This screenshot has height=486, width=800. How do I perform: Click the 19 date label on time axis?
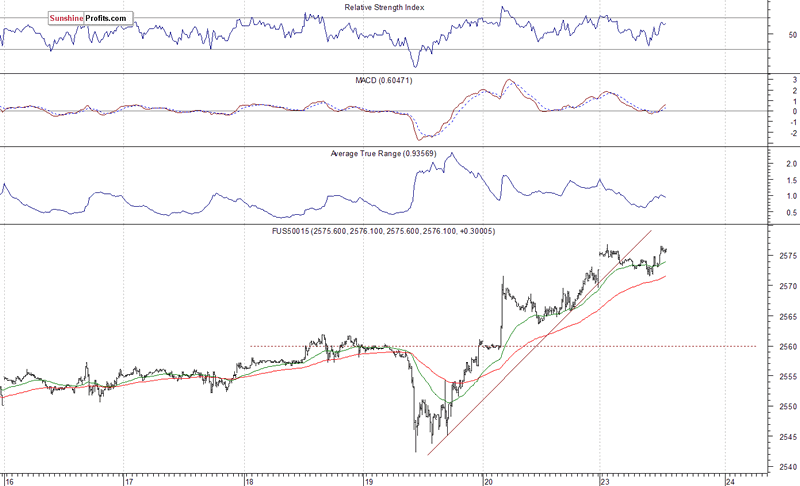pos(369,481)
